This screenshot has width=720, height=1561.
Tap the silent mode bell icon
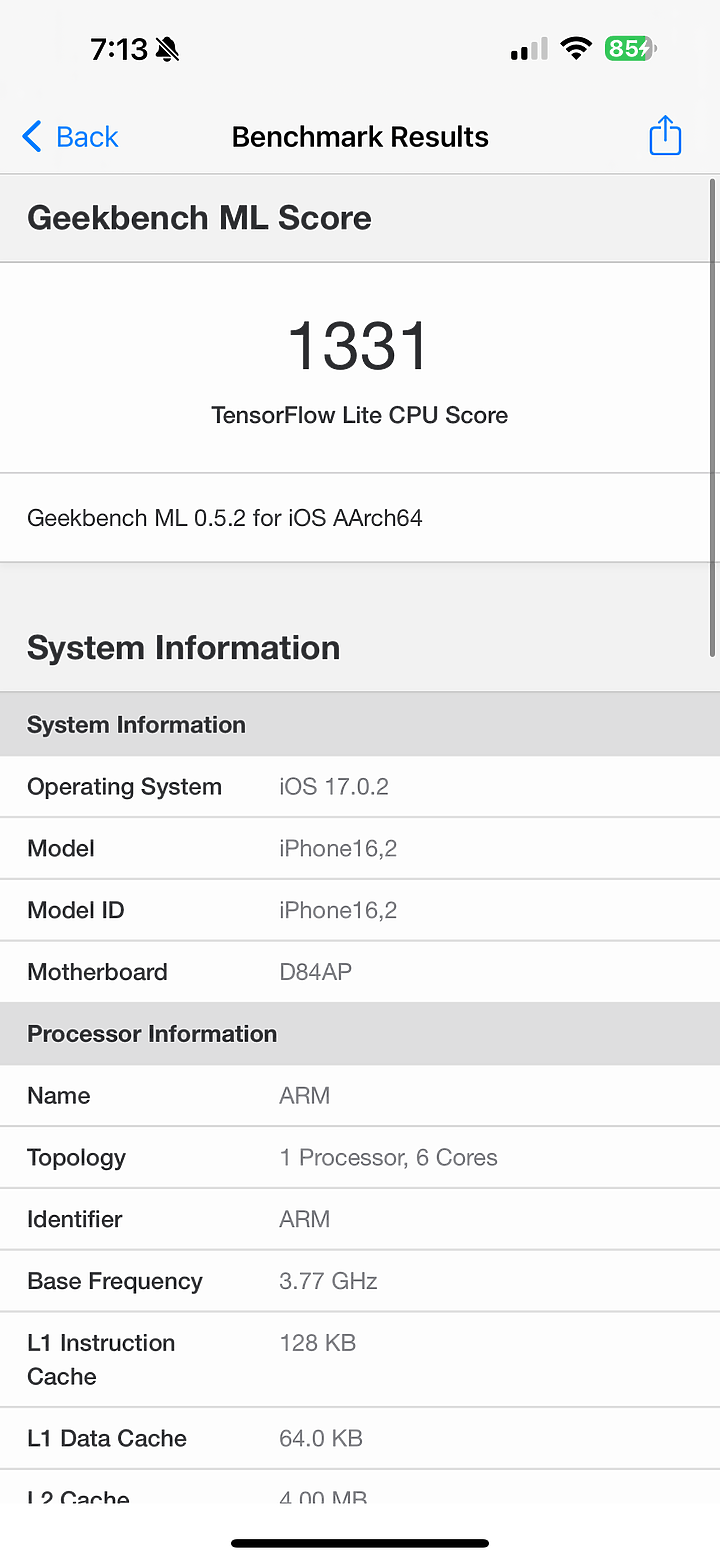[x=167, y=49]
